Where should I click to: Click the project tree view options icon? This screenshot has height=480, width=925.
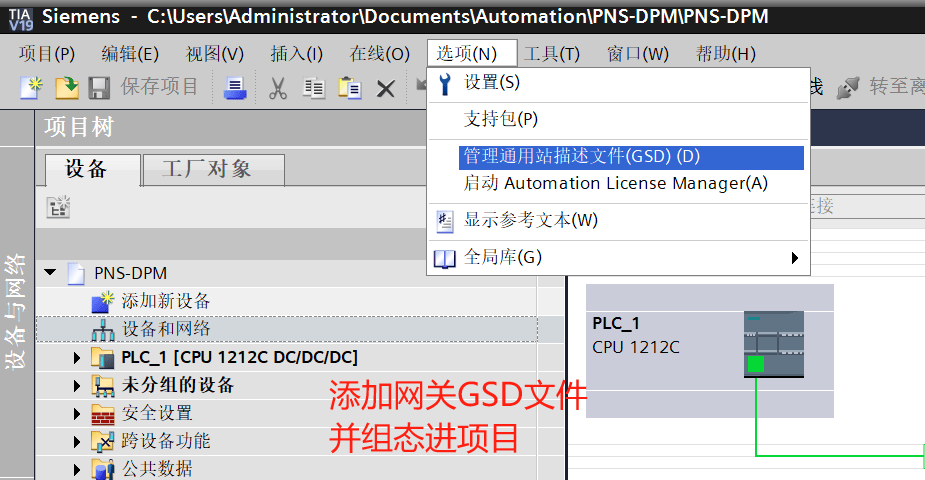click(x=58, y=207)
